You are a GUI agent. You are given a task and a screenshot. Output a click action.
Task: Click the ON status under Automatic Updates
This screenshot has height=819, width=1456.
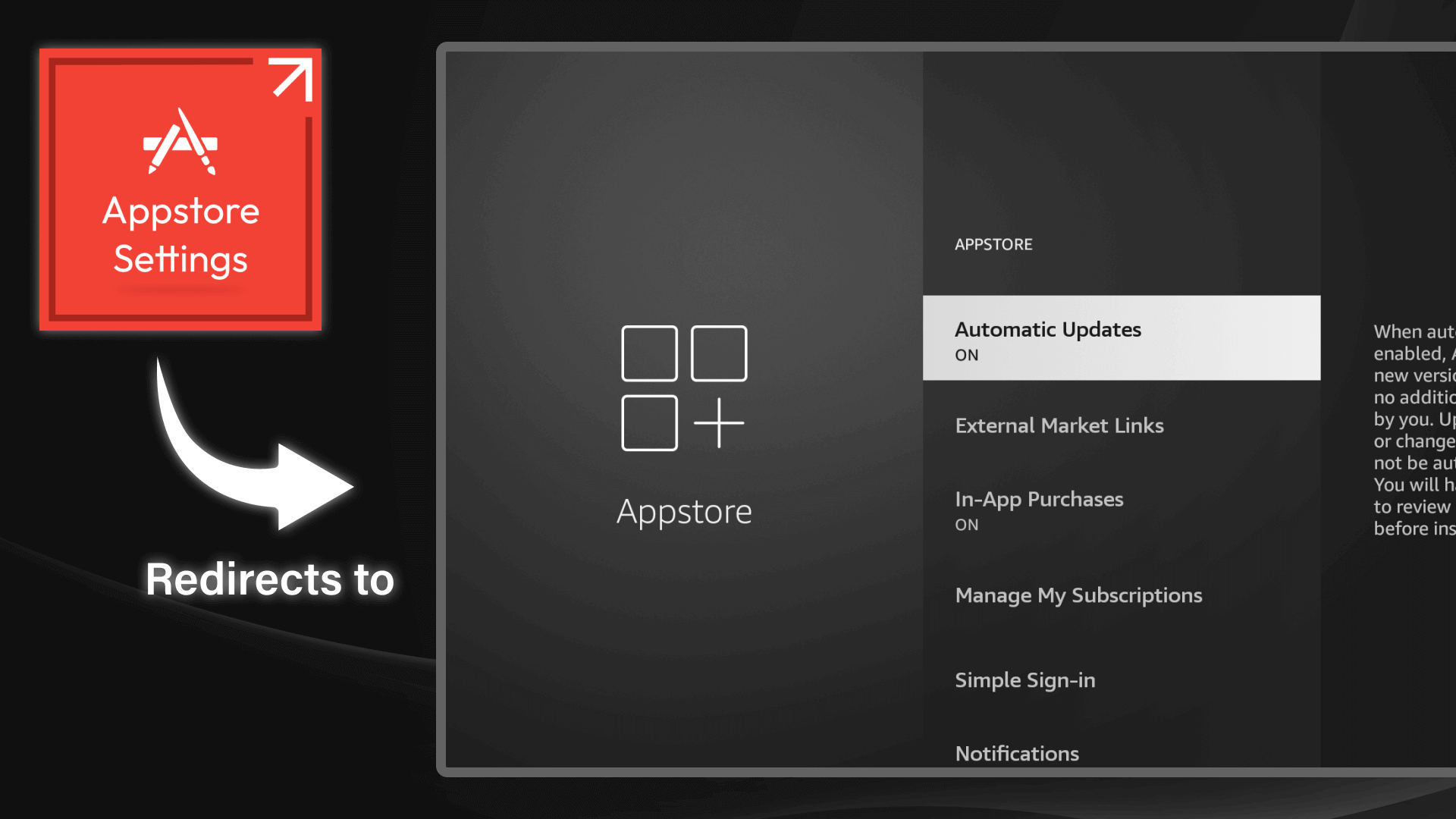[965, 355]
